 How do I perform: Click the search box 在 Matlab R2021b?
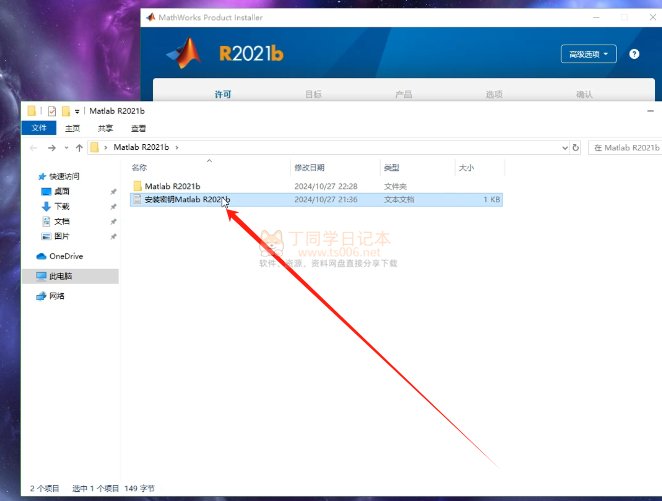click(625, 148)
